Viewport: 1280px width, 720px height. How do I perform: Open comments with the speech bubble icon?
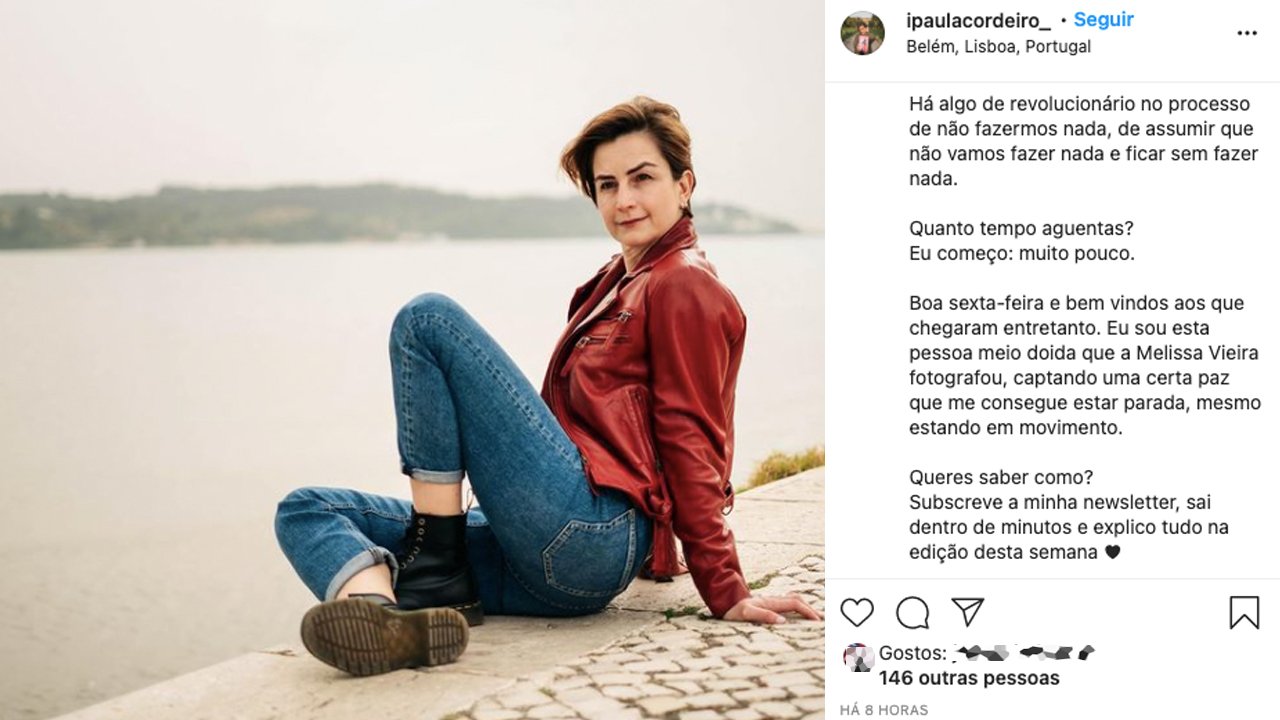click(912, 612)
